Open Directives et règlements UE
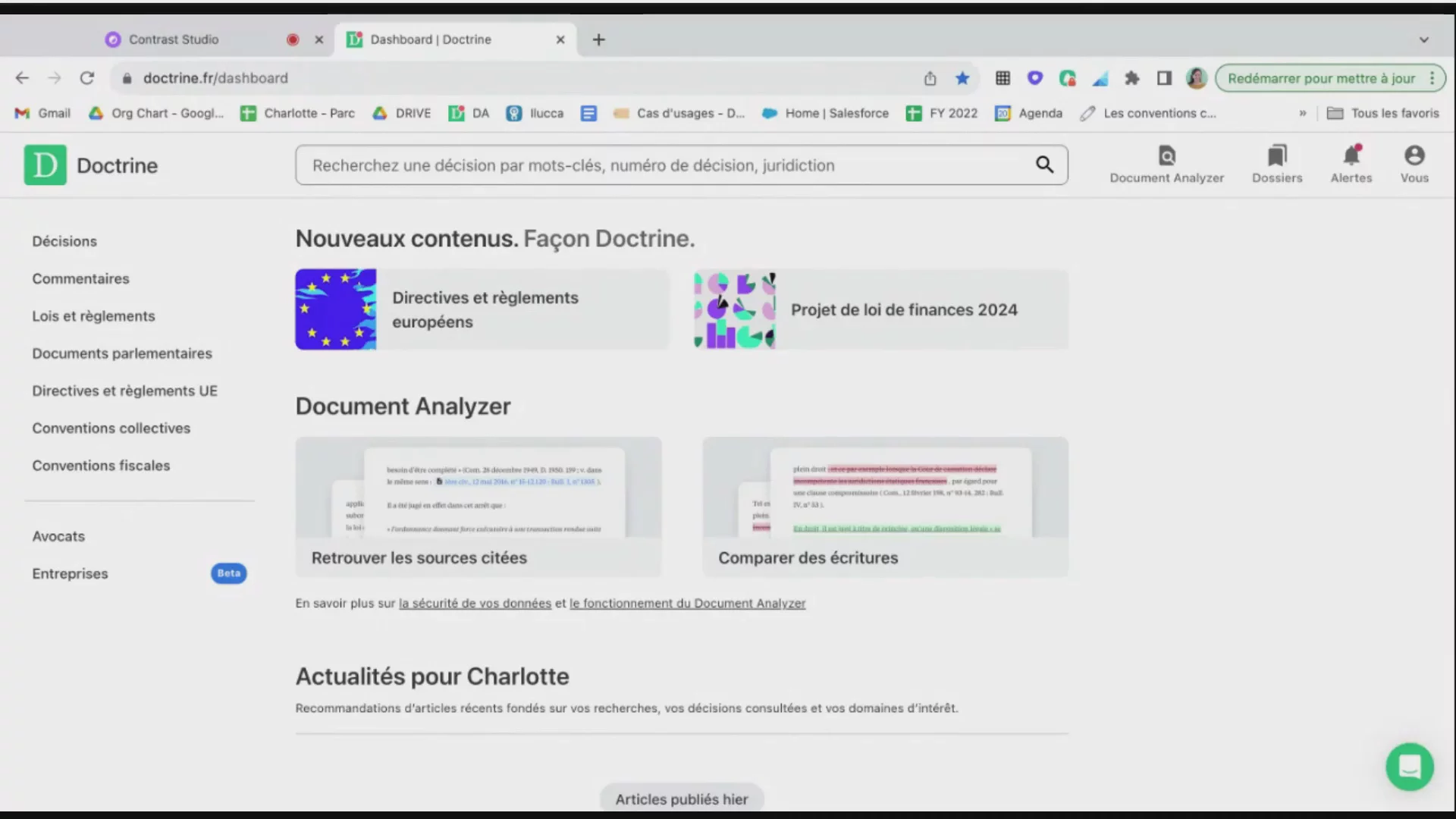Screen dimensions: 1456x819 click(x=124, y=391)
